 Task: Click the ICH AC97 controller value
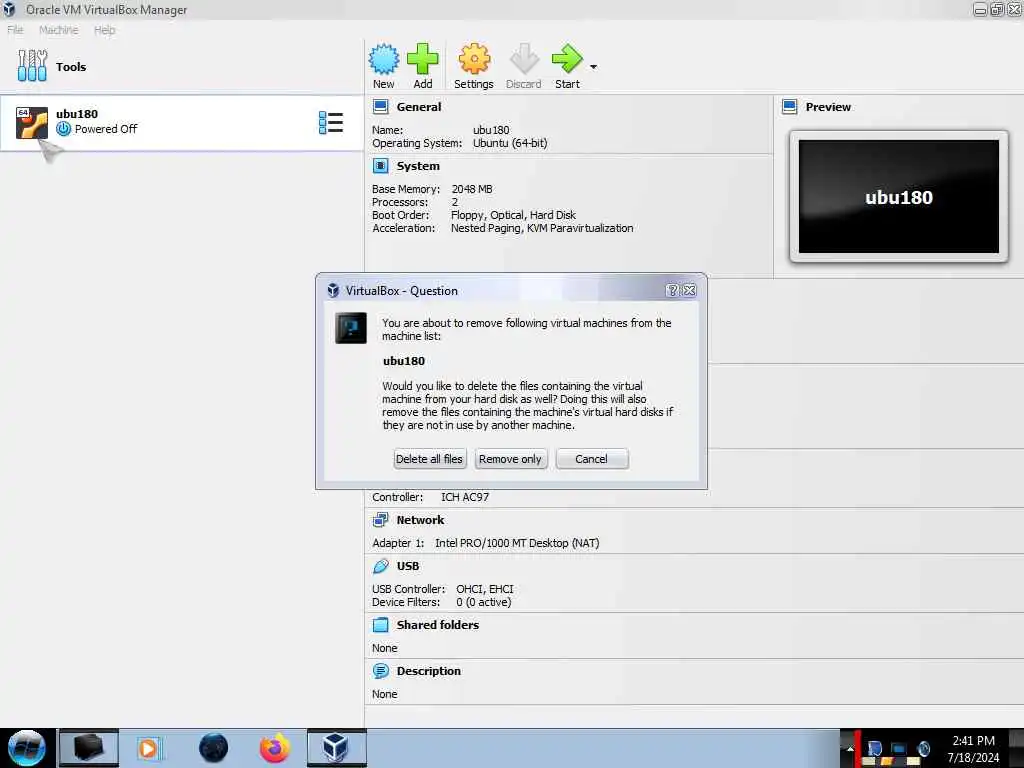point(465,497)
